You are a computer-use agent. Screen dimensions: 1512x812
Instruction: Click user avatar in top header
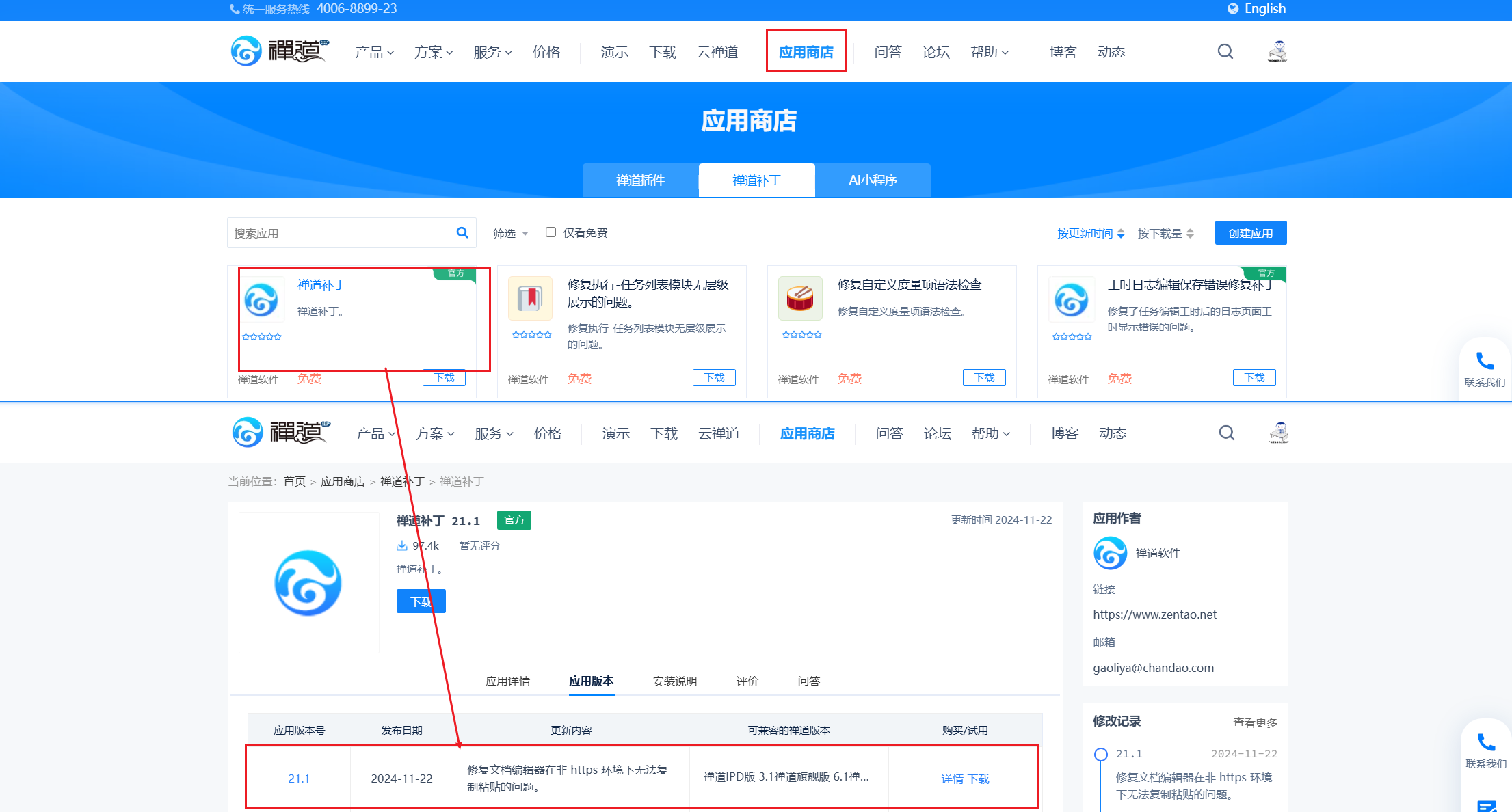(x=1277, y=51)
